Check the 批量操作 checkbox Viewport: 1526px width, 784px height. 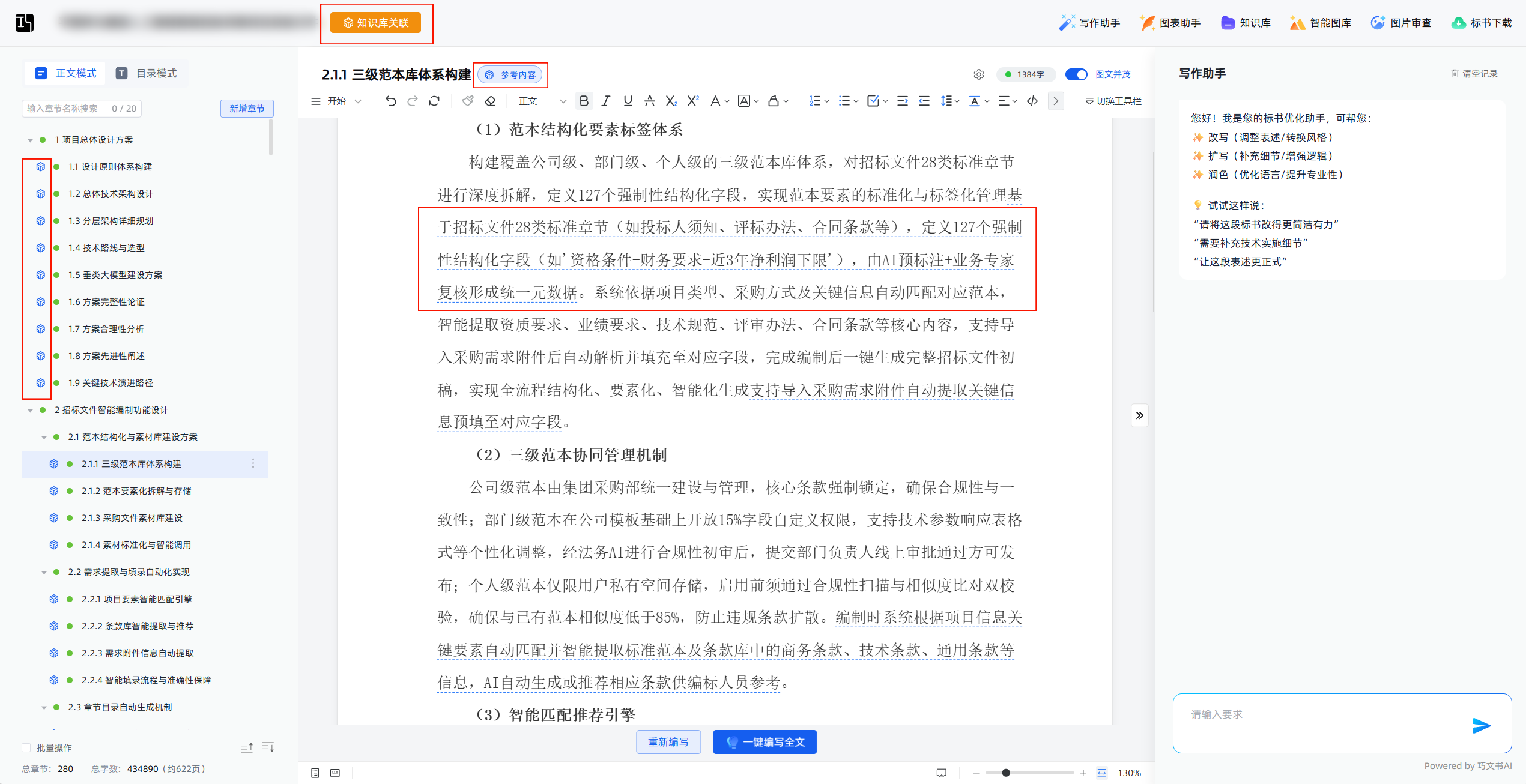pos(26,747)
